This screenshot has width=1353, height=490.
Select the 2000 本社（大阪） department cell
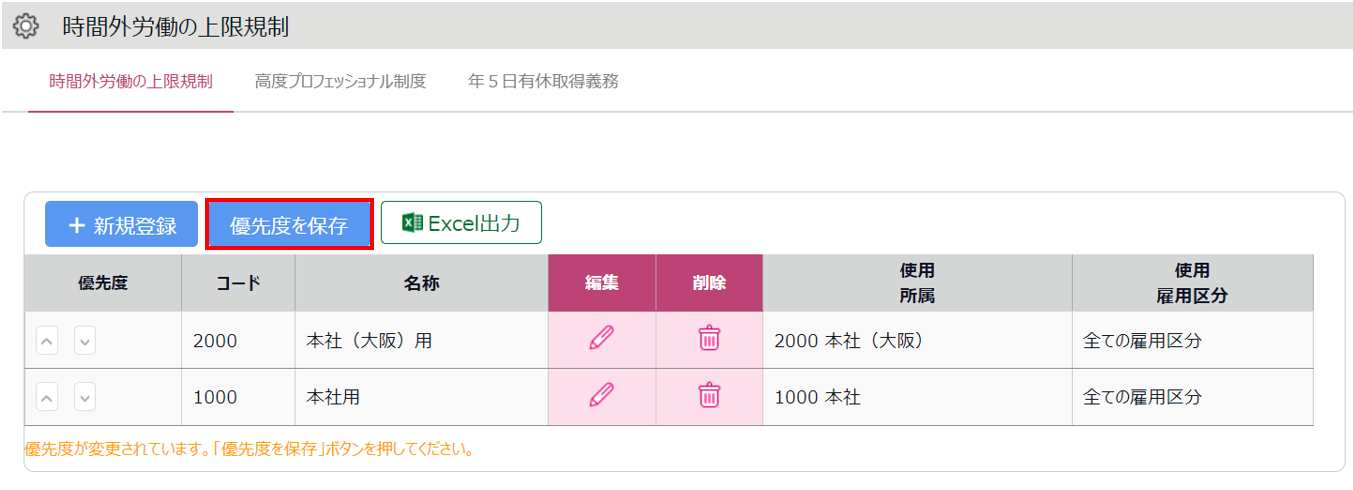(x=917, y=340)
